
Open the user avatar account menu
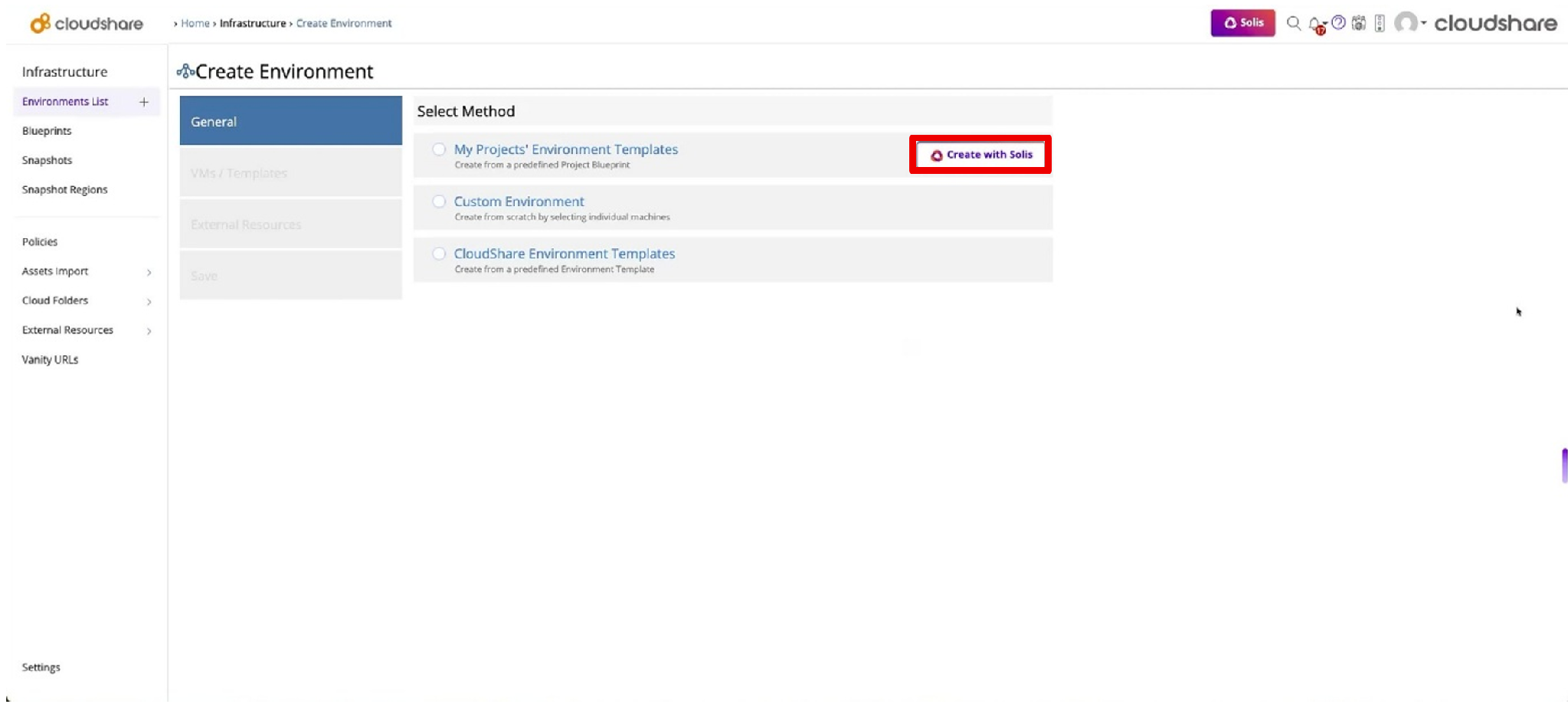1406,23
